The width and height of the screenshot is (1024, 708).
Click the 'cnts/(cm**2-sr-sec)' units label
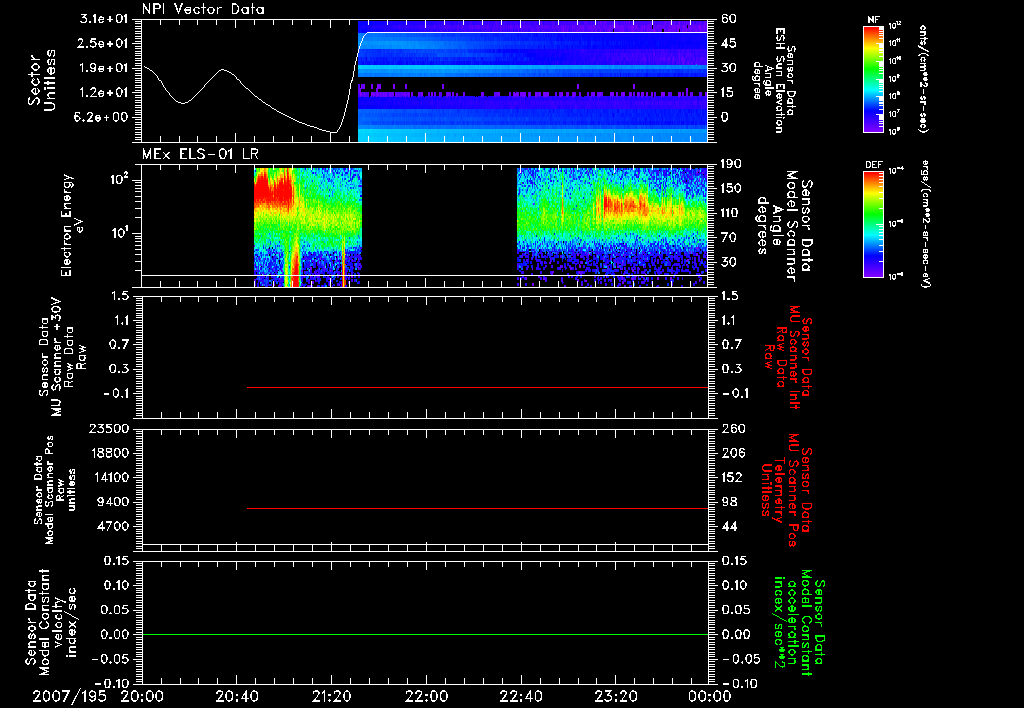point(923,79)
